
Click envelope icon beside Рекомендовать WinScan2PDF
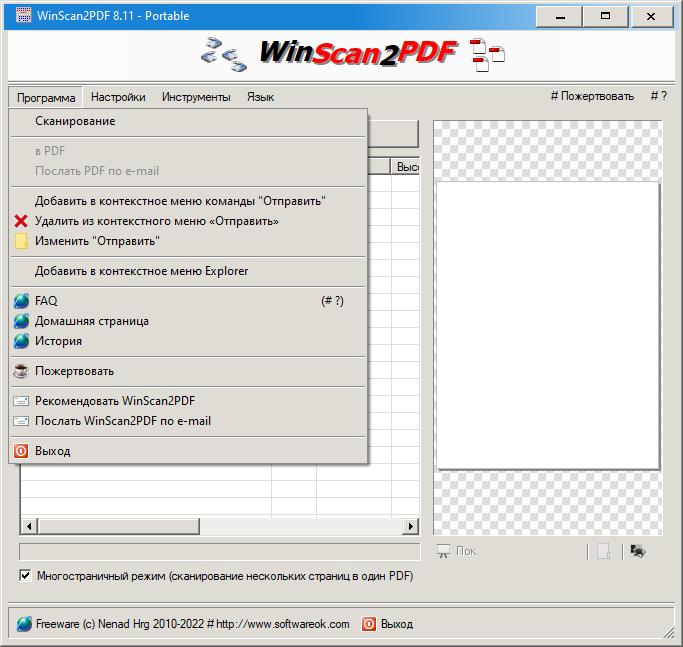(x=21, y=401)
